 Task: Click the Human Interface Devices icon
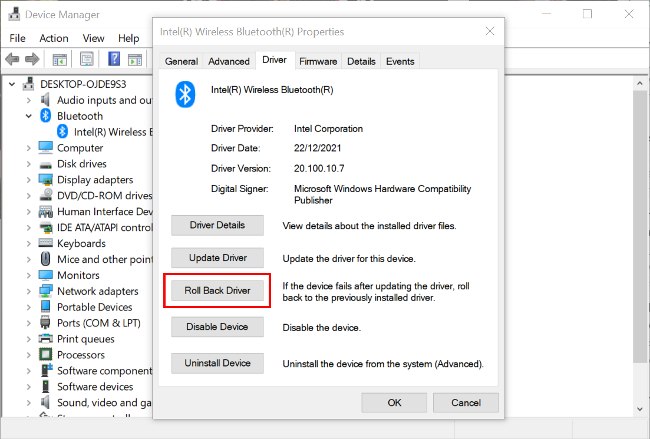coord(46,211)
